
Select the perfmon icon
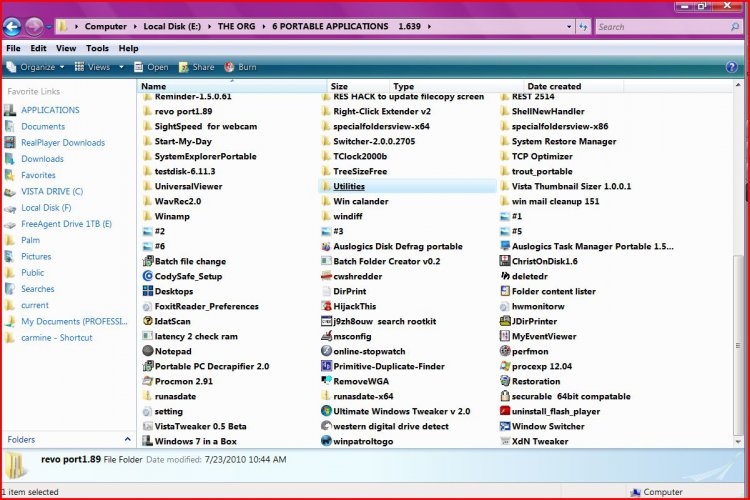click(x=505, y=351)
